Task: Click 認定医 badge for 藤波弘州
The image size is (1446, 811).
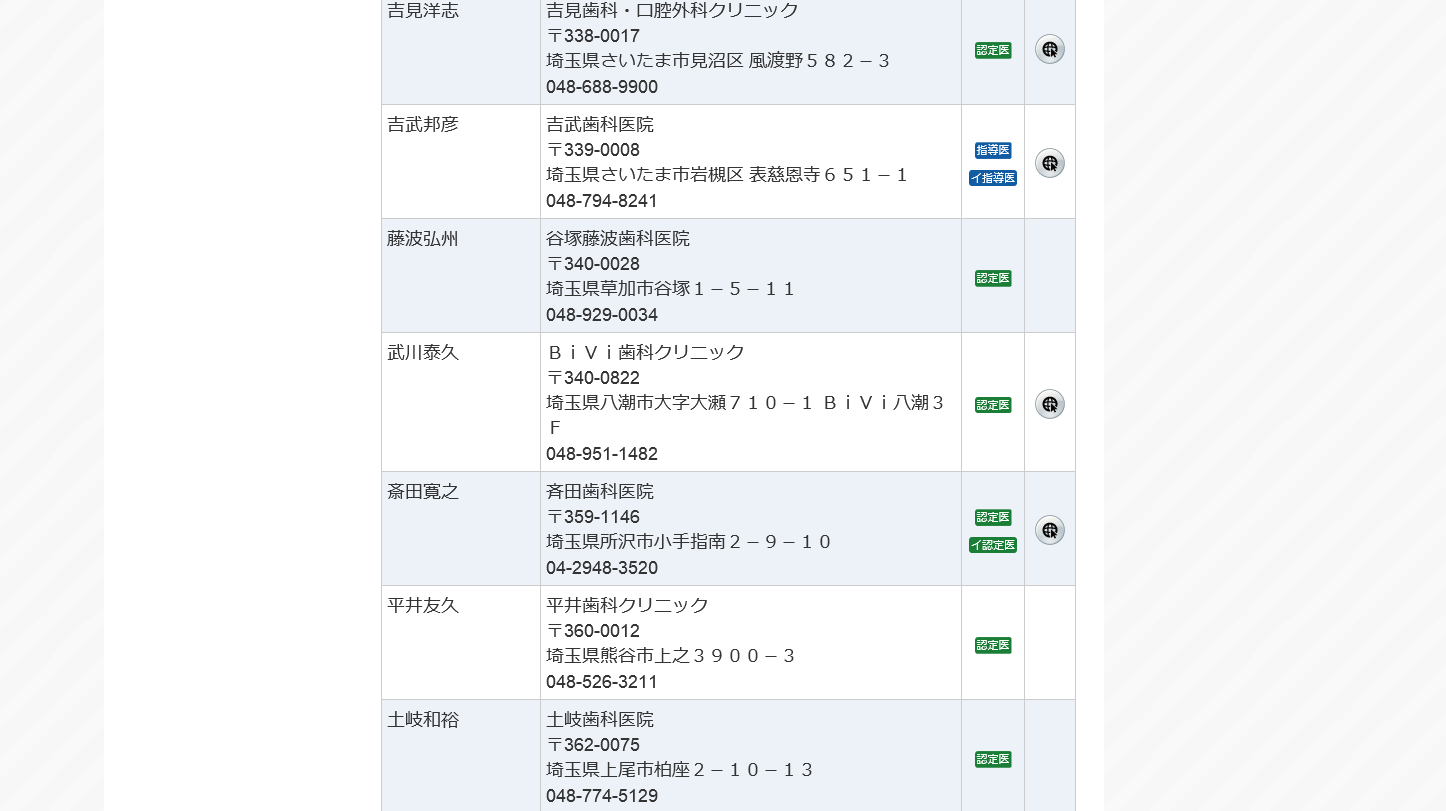Action: [x=993, y=278]
